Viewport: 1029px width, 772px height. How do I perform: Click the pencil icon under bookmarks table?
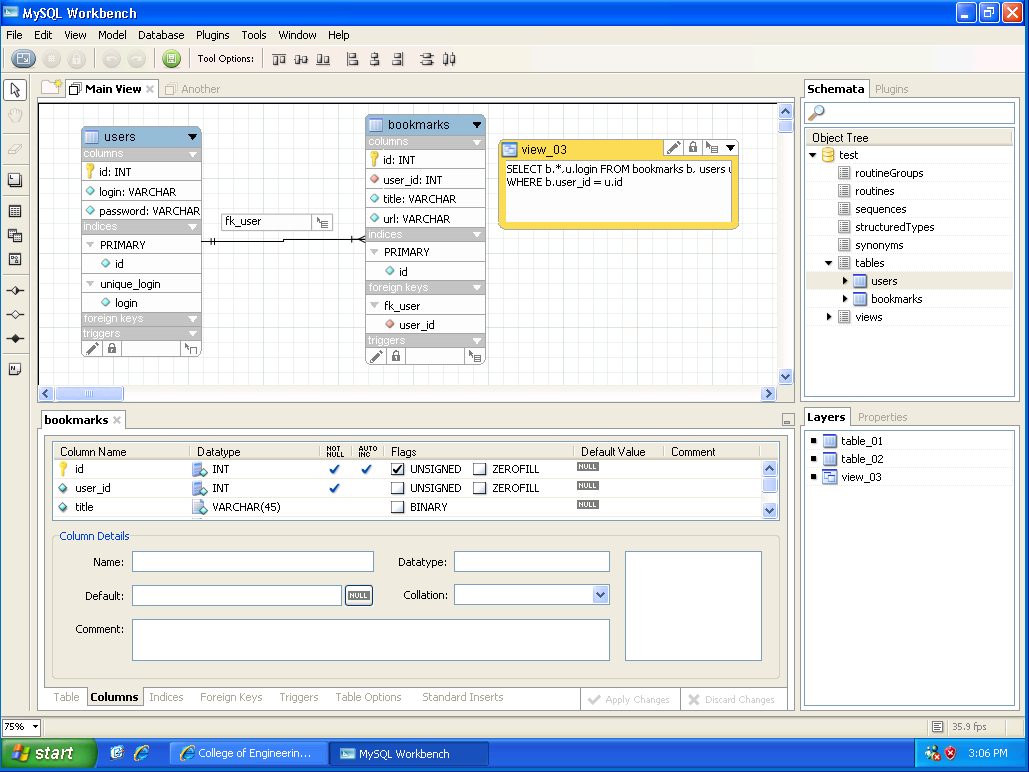click(x=376, y=356)
